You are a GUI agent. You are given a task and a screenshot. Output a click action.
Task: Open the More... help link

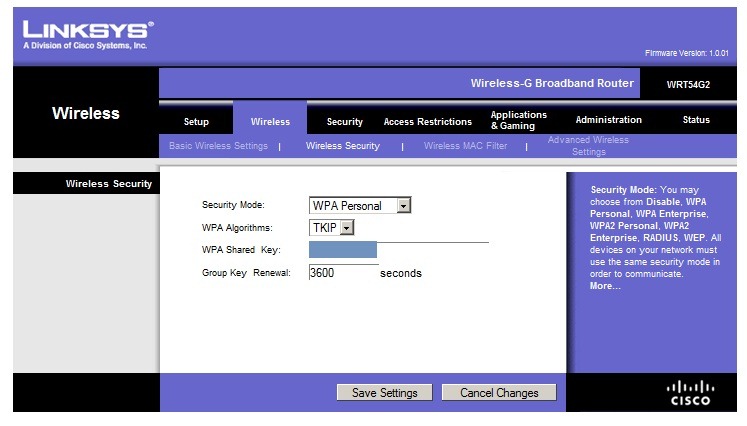pyautogui.click(x=605, y=286)
